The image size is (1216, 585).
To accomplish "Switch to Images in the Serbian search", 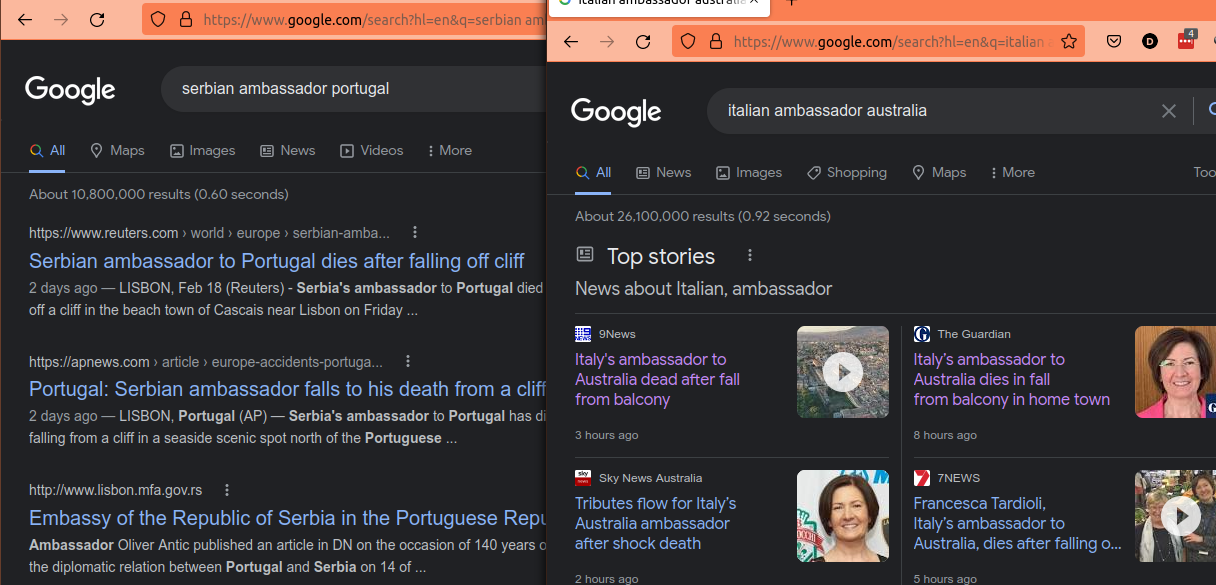I will point(203,150).
